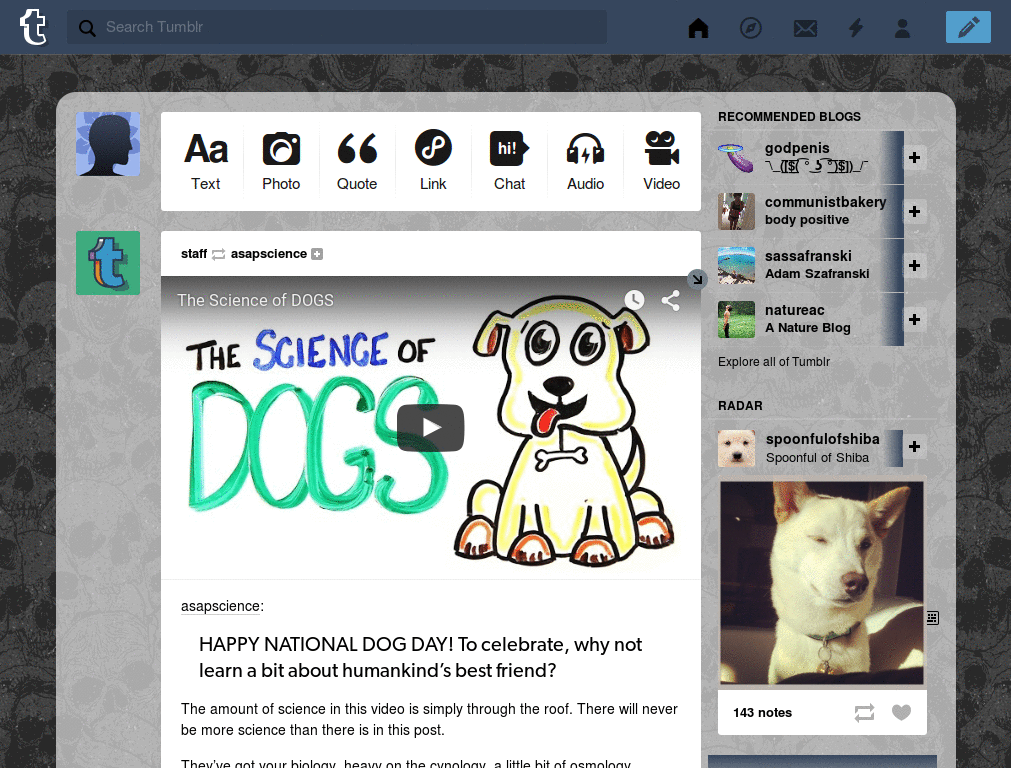This screenshot has height=768, width=1024.
Task: Follow communistbakery with the plus button
Action: click(x=914, y=212)
